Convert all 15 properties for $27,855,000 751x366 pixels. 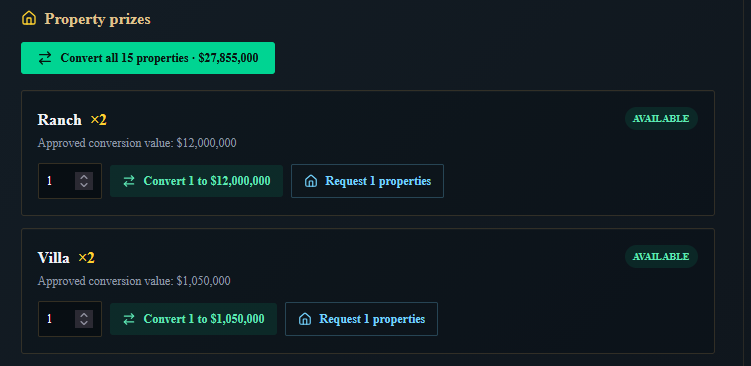click(148, 58)
